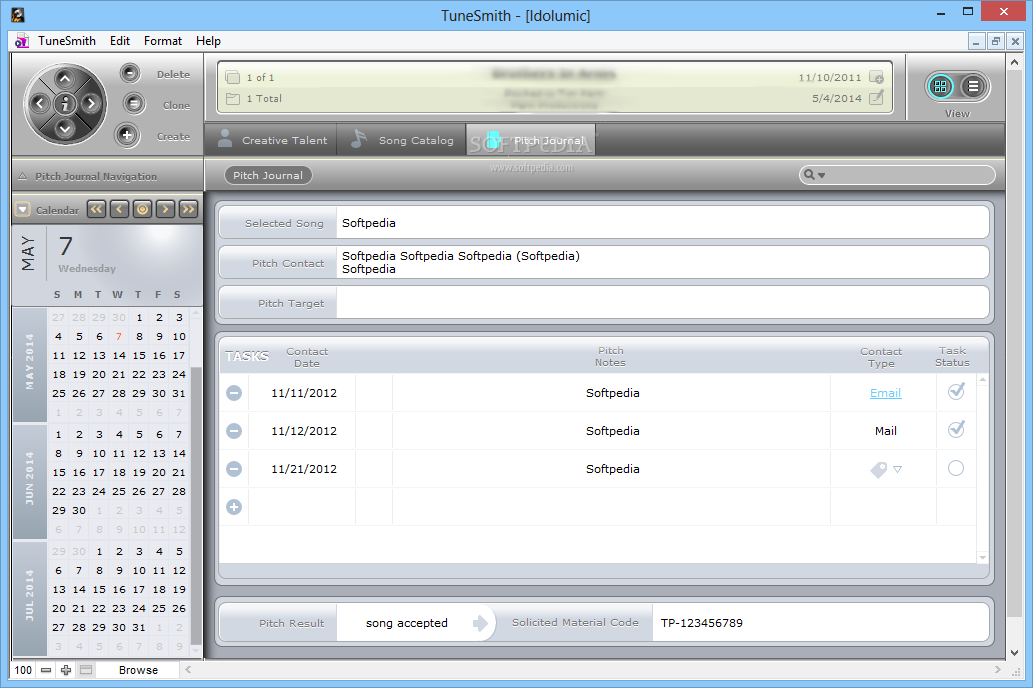Viewport: 1033px width, 688px height.
Task: Open the Song Catalog tab
Action: pyautogui.click(x=401, y=140)
